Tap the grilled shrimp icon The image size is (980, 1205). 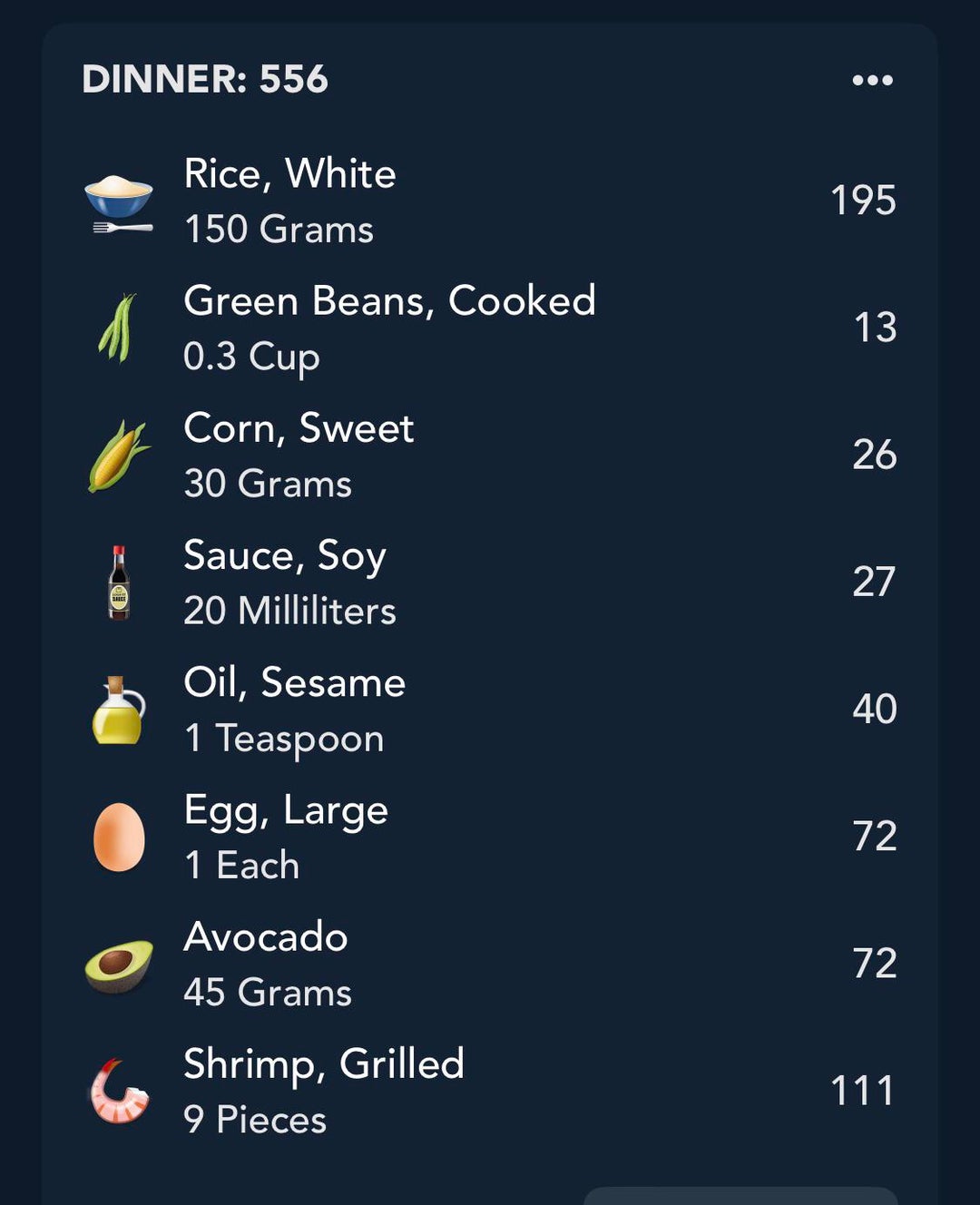[119, 1092]
